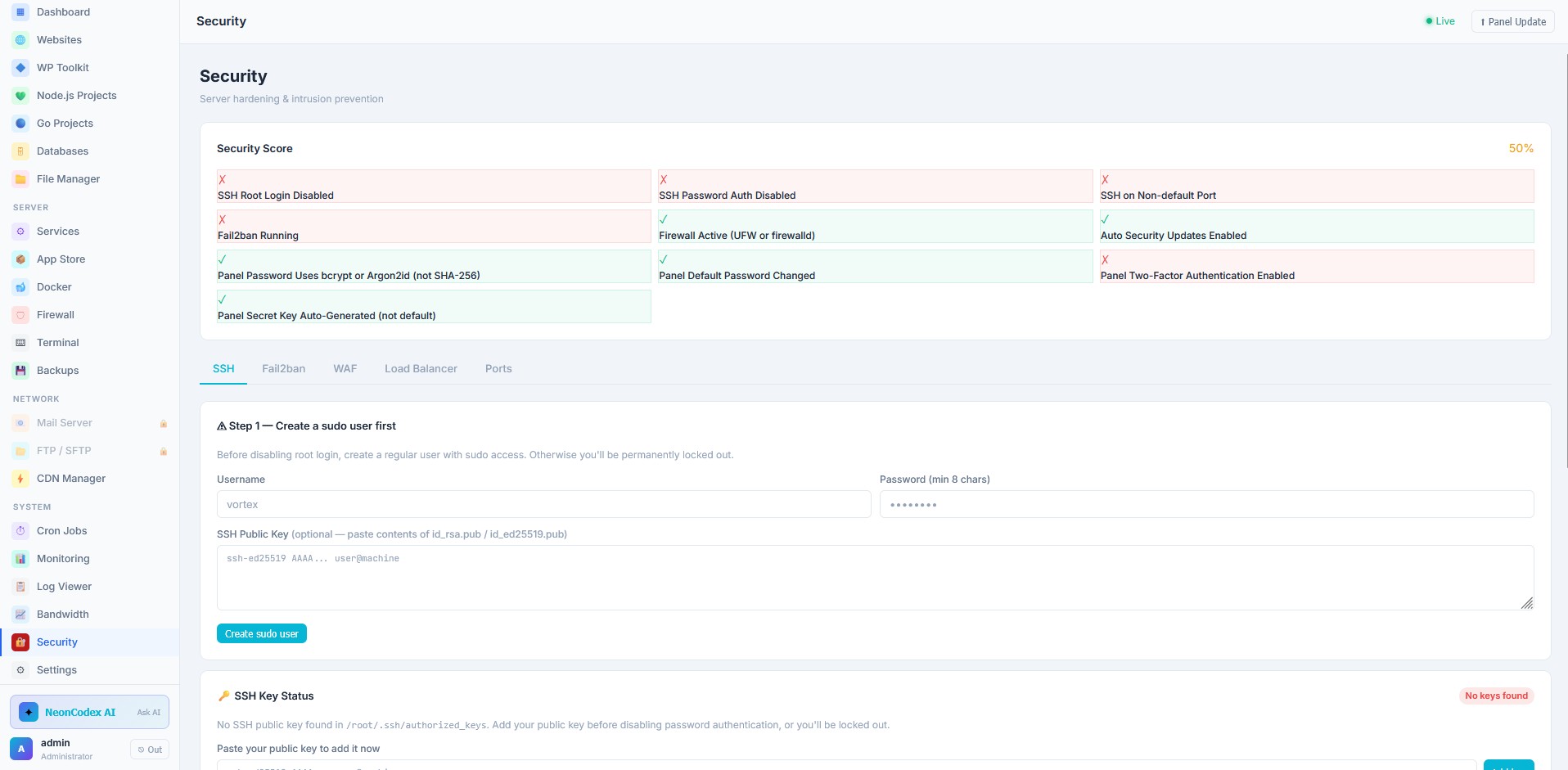The height and width of the screenshot is (770, 1568).
Task: Click the Services gear icon
Action: (20, 232)
